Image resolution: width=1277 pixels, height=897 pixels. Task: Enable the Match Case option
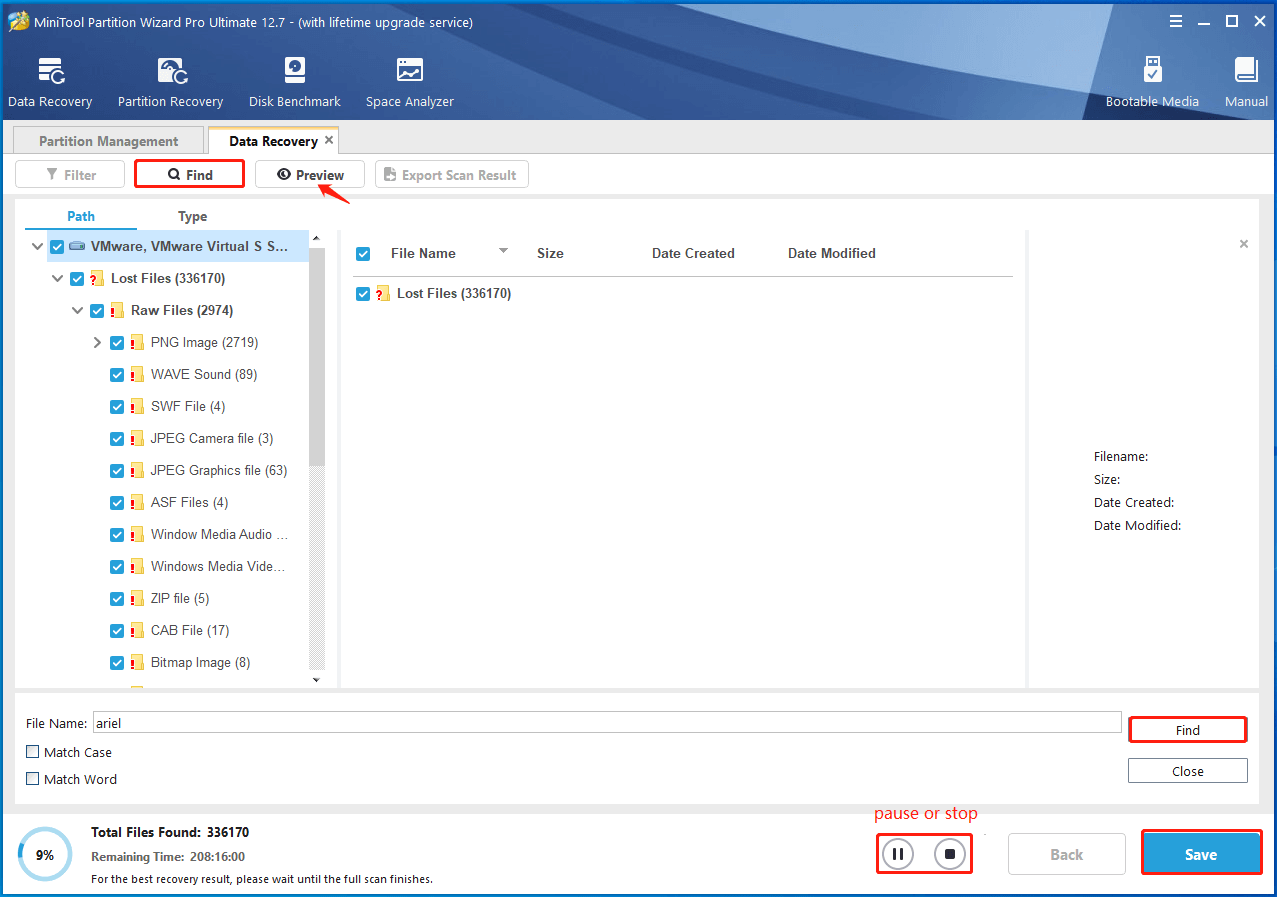click(33, 752)
